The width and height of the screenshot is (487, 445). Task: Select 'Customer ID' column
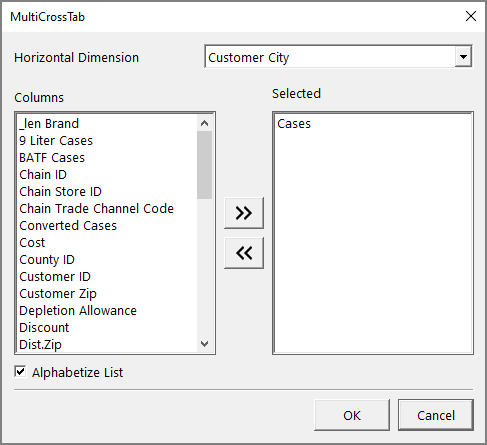(107, 277)
